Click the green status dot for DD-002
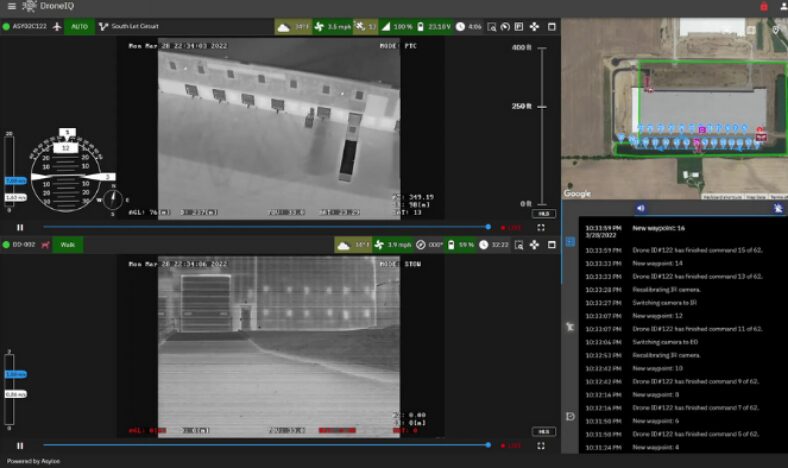This screenshot has height=468, width=788. click(x=6, y=245)
